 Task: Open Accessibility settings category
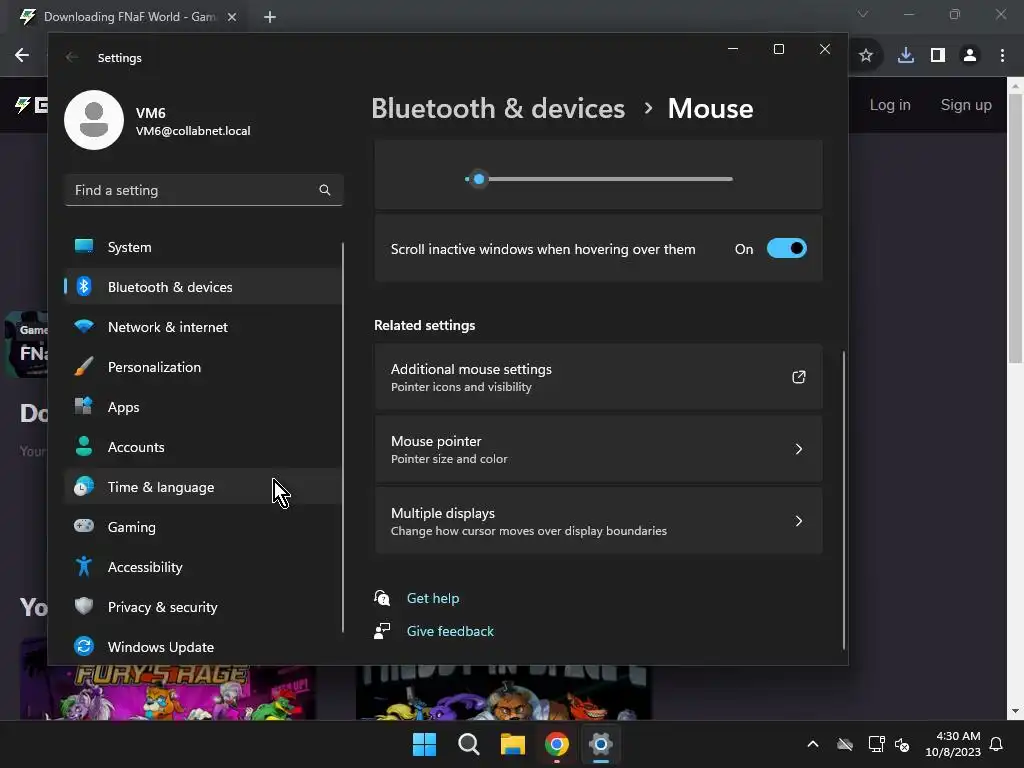[x=202, y=567]
